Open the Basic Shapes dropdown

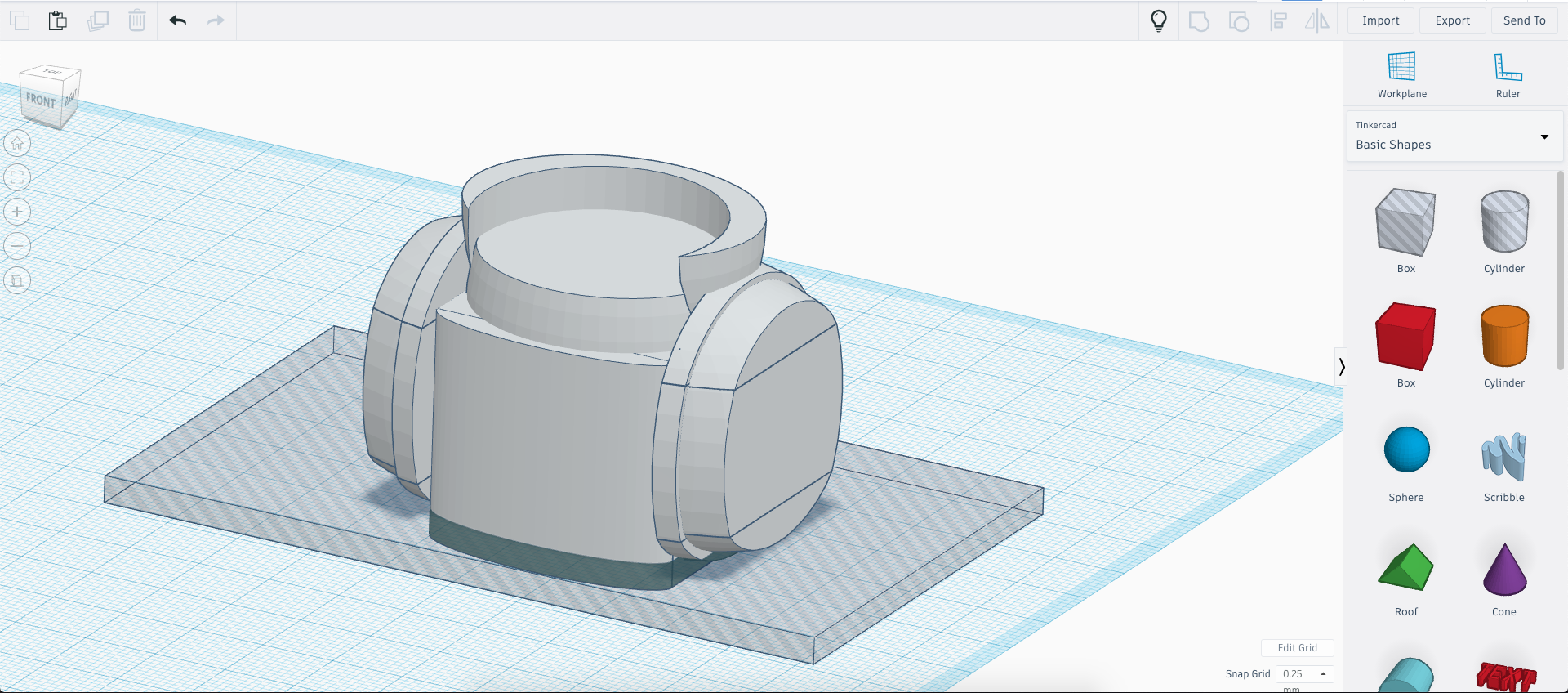pyautogui.click(x=1454, y=136)
